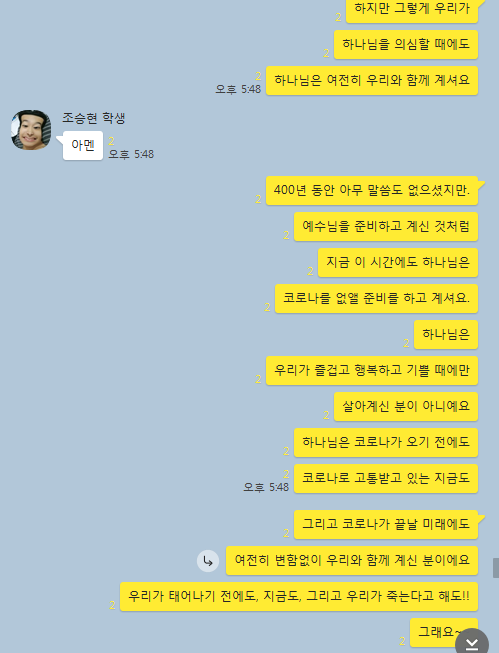Select message 하나님은 여전히 우리와 함께 계셔요
Viewport: 499px width, 653px height.
click(372, 80)
